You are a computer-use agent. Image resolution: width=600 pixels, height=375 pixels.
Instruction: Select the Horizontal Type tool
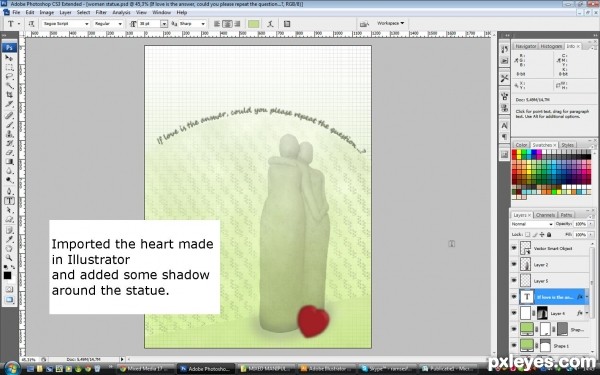(x=9, y=201)
